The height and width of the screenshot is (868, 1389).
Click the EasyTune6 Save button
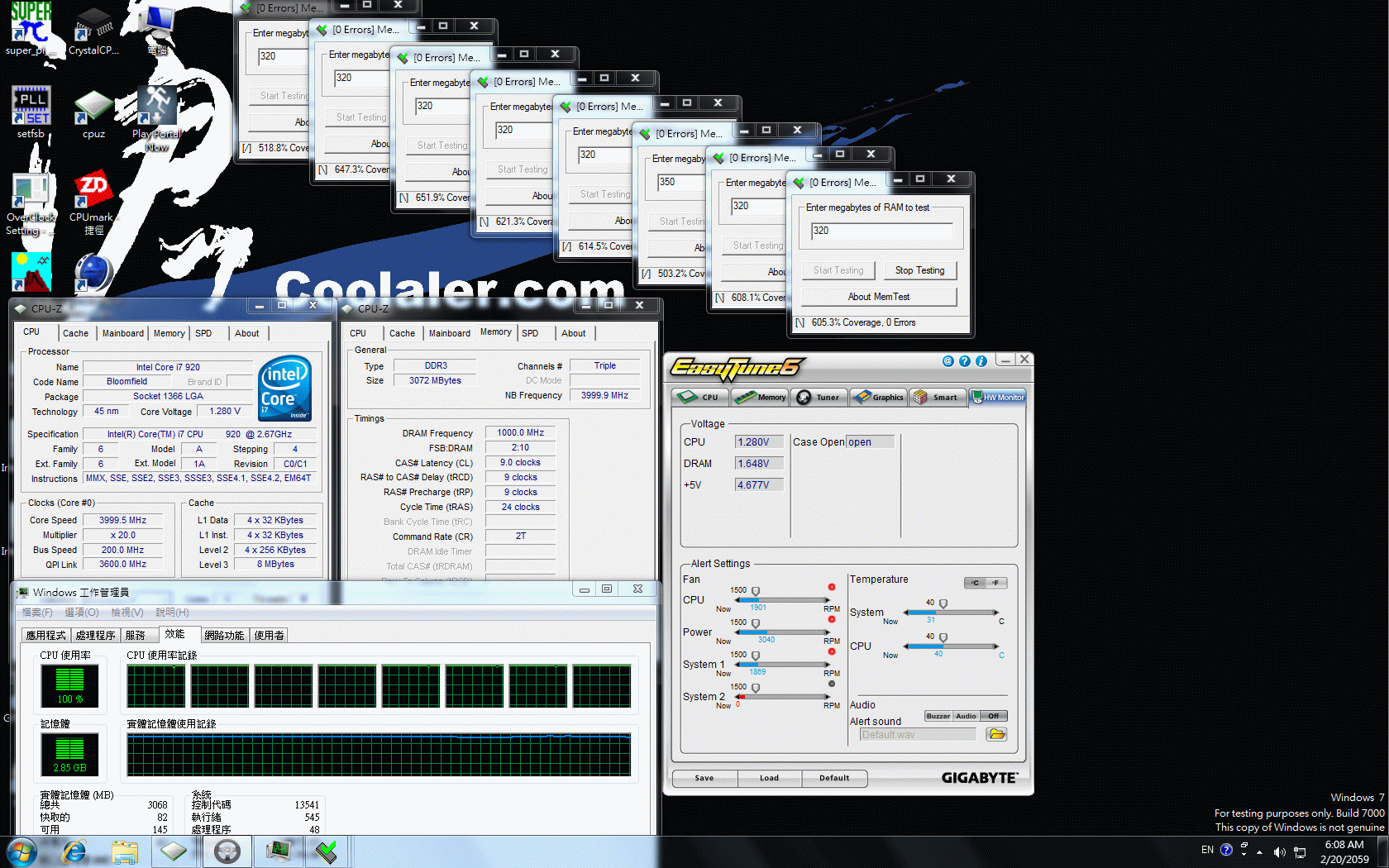click(x=704, y=778)
